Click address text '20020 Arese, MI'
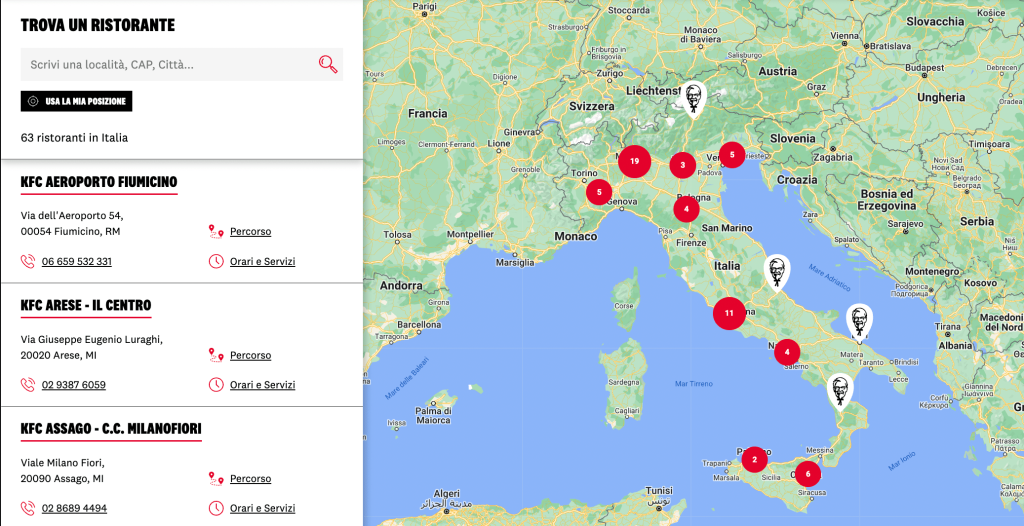Screen dimensions: 1024x526 coord(63,355)
